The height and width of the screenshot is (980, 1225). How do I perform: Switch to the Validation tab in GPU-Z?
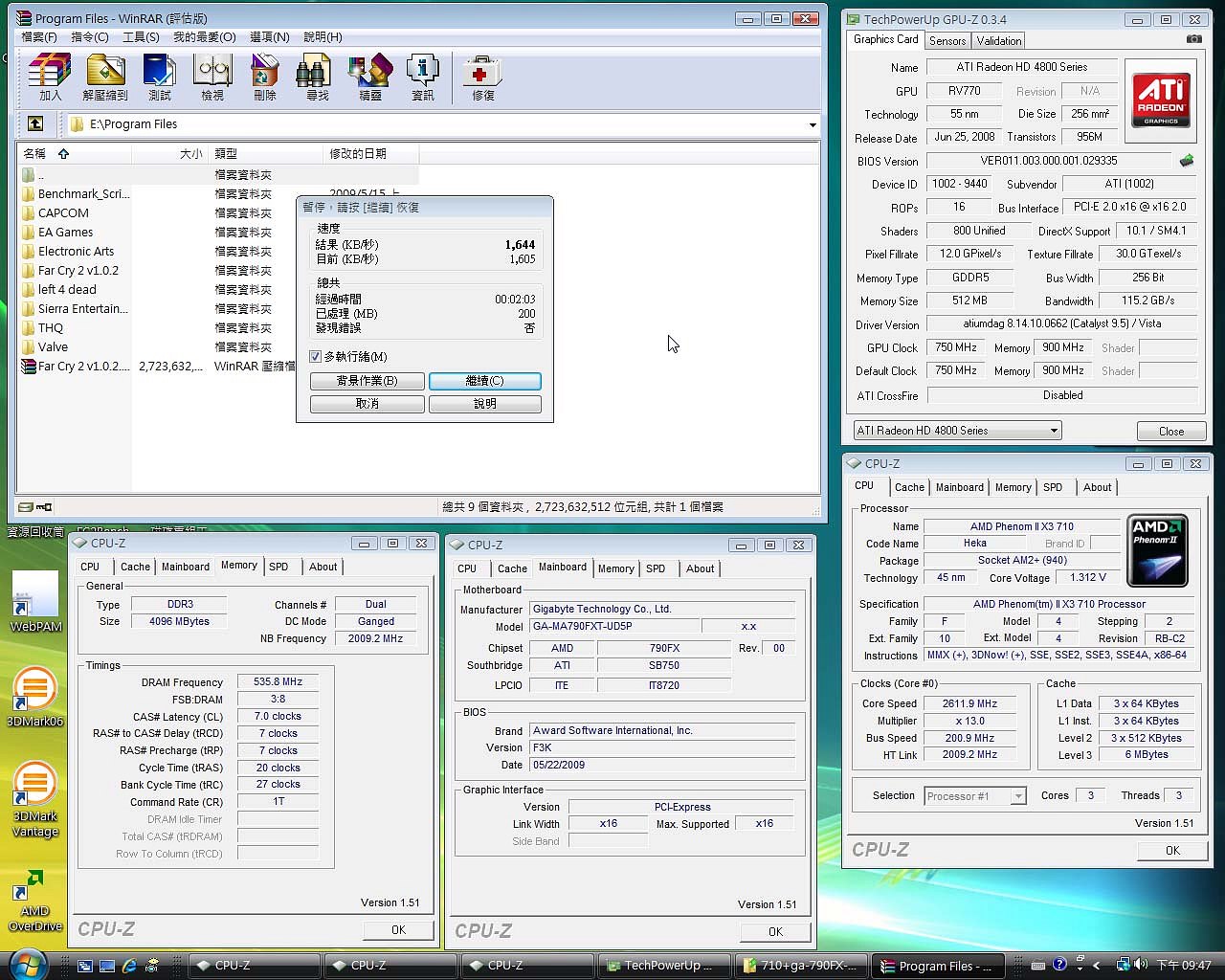(x=999, y=40)
